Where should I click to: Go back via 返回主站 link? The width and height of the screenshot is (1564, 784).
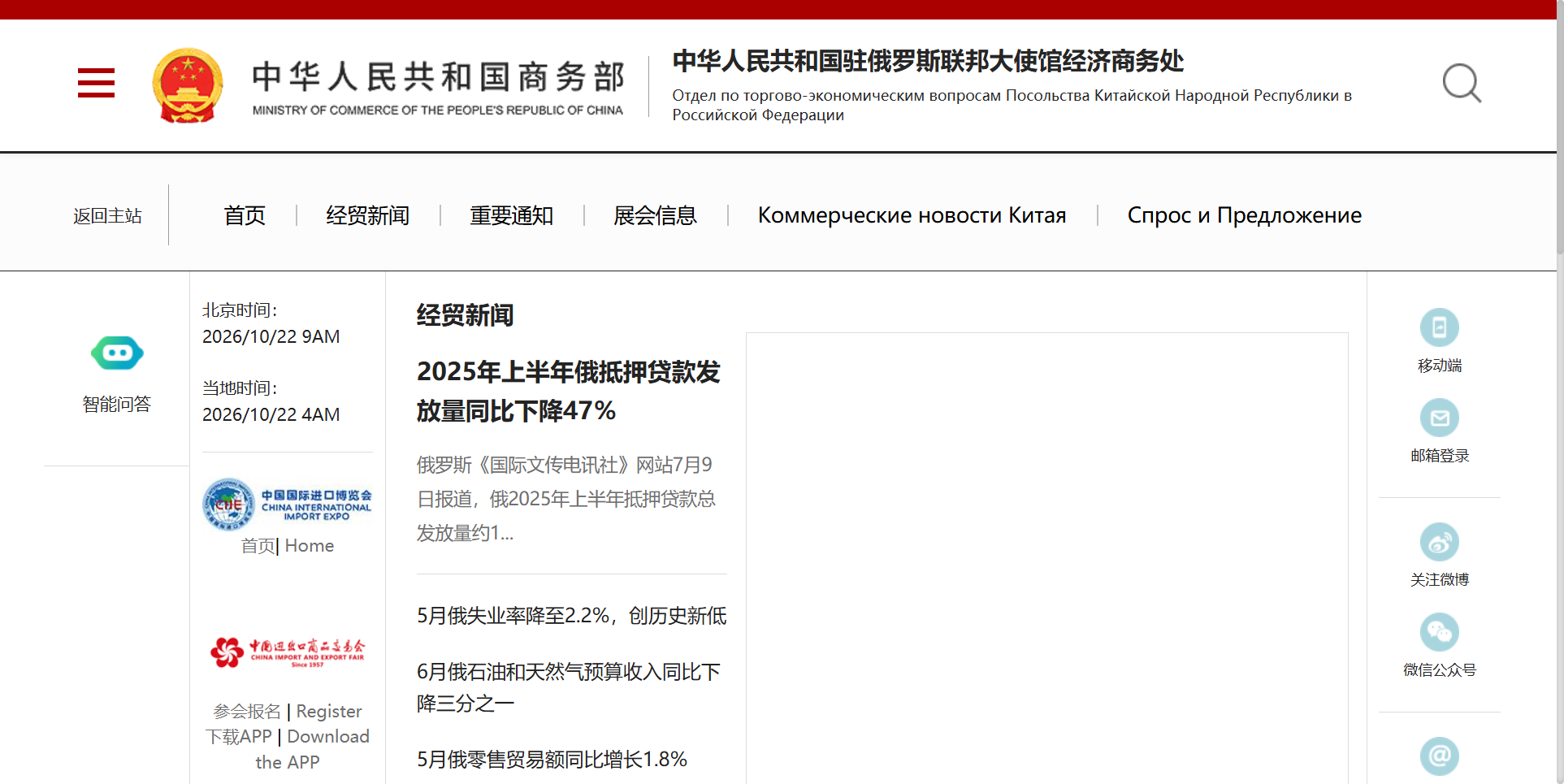[x=107, y=215]
